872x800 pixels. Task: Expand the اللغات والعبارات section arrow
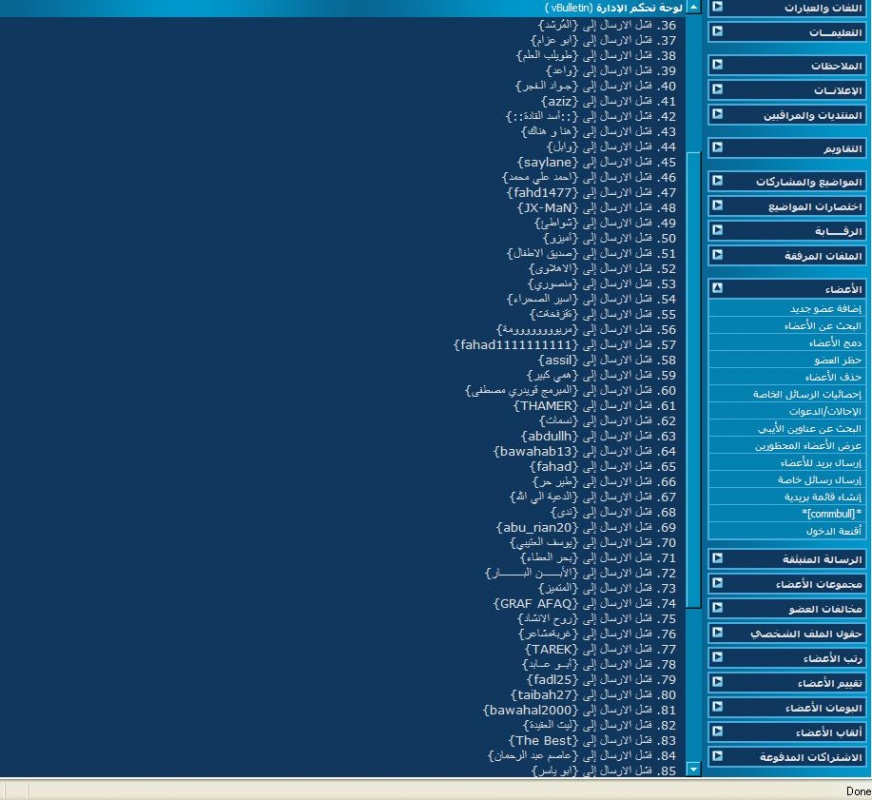tap(717, 6)
